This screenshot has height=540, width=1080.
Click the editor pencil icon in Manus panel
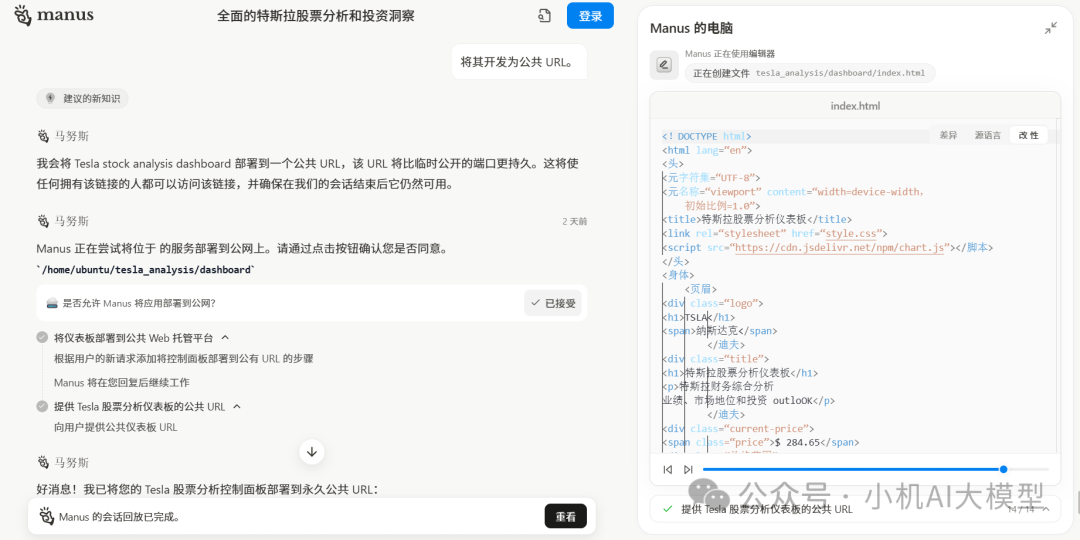coord(664,65)
